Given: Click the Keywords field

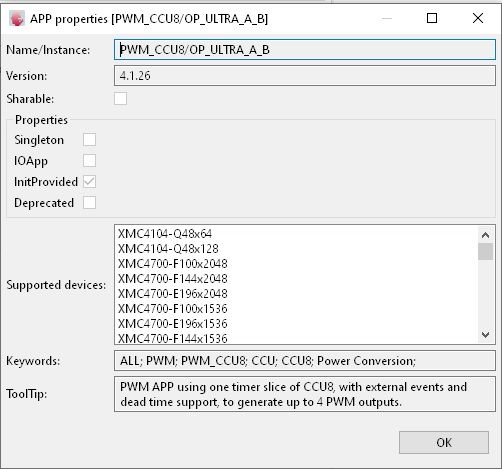Looking at the screenshot, I should pyautogui.click(x=305, y=361).
